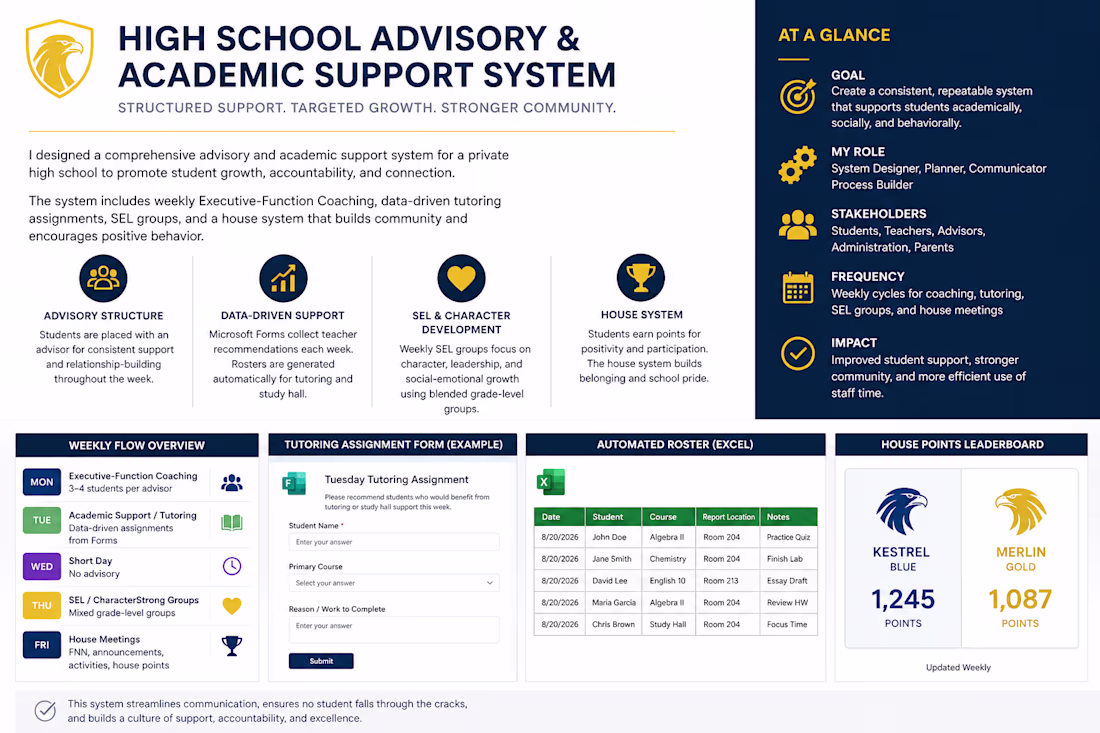The image size is (1100, 733).
Task: Click the House Points Leaderboard header
Action: point(962,445)
